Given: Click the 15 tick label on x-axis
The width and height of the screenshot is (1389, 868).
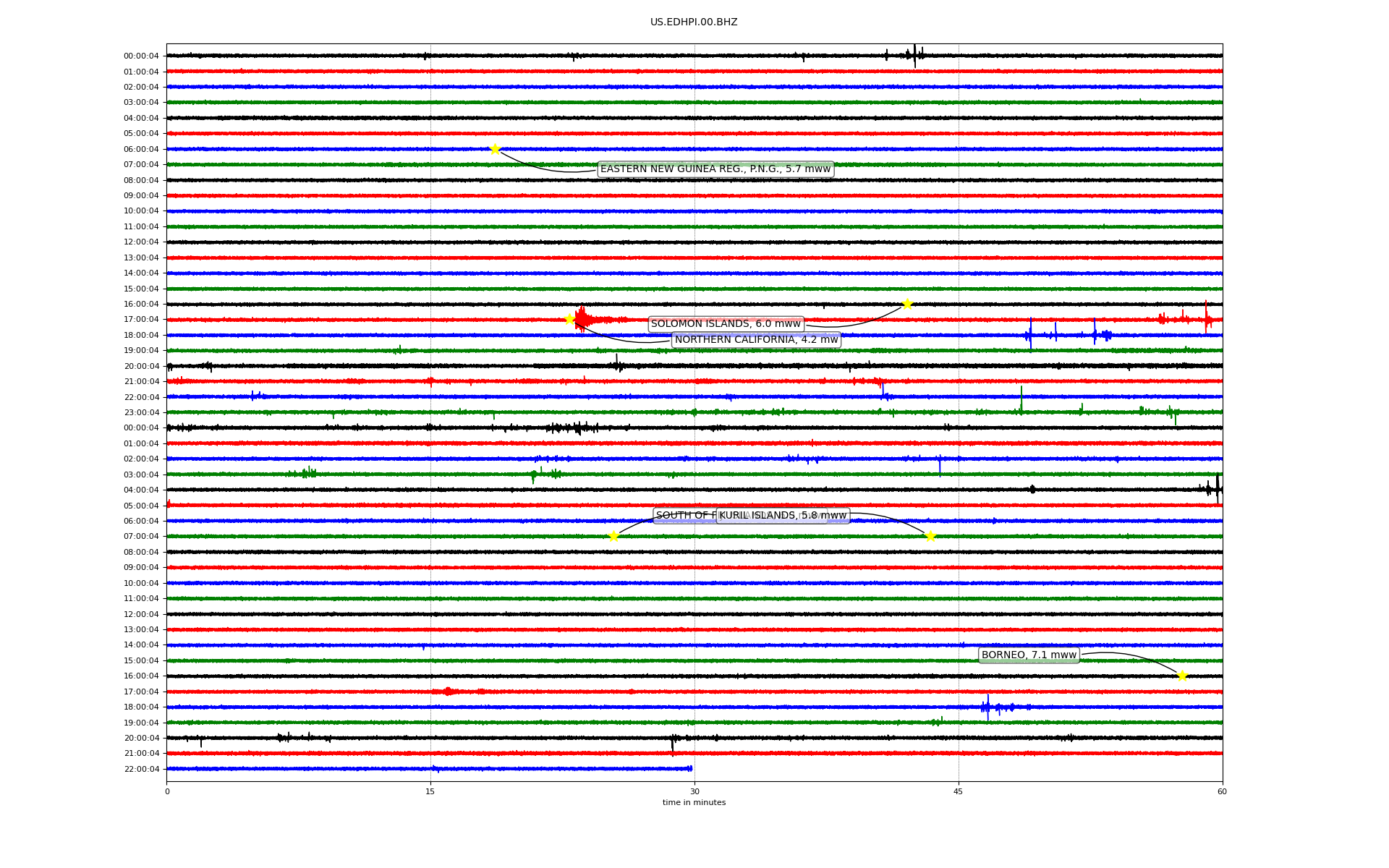Looking at the screenshot, I should tap(430, 791).
